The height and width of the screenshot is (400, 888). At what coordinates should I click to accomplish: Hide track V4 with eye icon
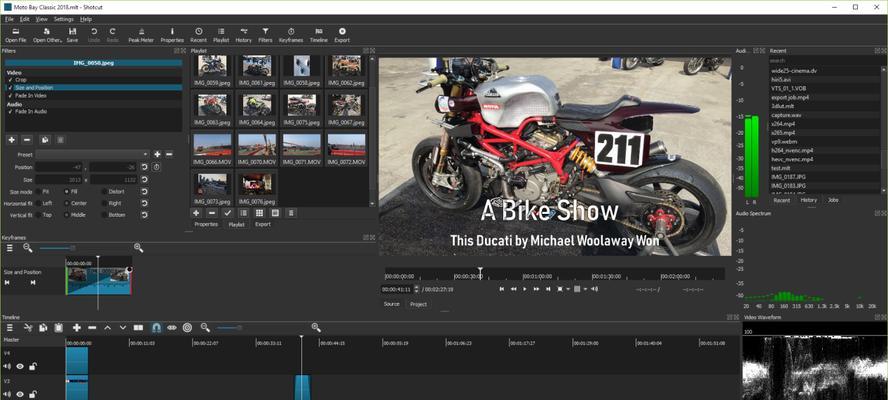click(x=20, y=367)
